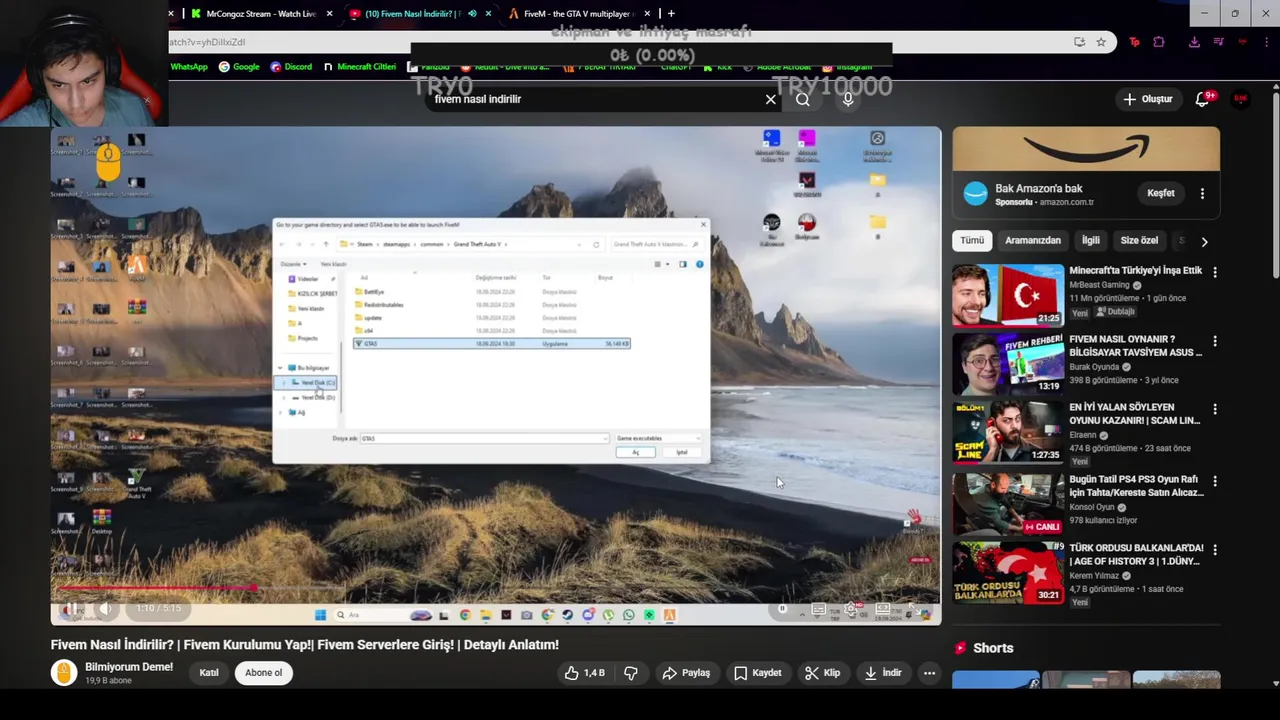This screenshot has height=720, width=1280.
Task: Create a clip with the Klip button
Action: pos(823,673)
